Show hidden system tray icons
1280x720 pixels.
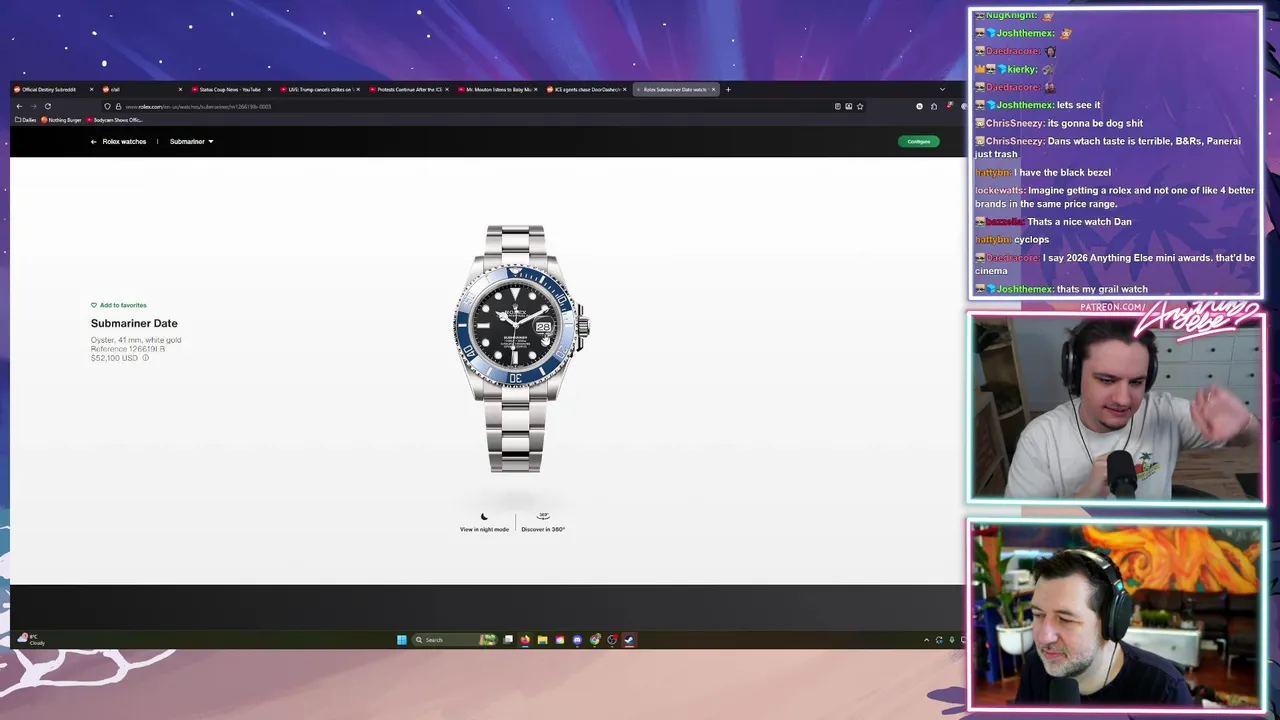(926, 640)
